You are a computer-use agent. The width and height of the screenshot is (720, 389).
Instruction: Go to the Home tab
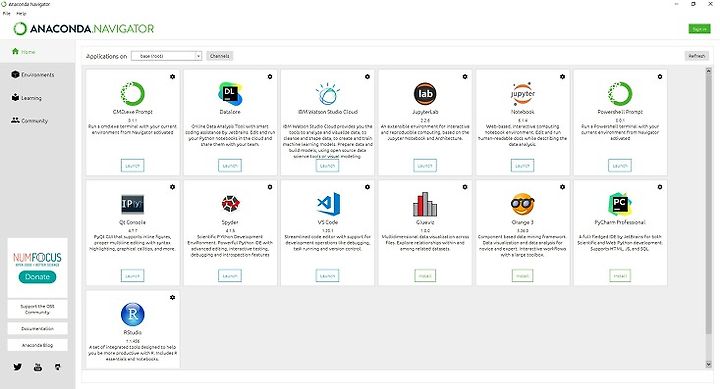tap(37, 51)
